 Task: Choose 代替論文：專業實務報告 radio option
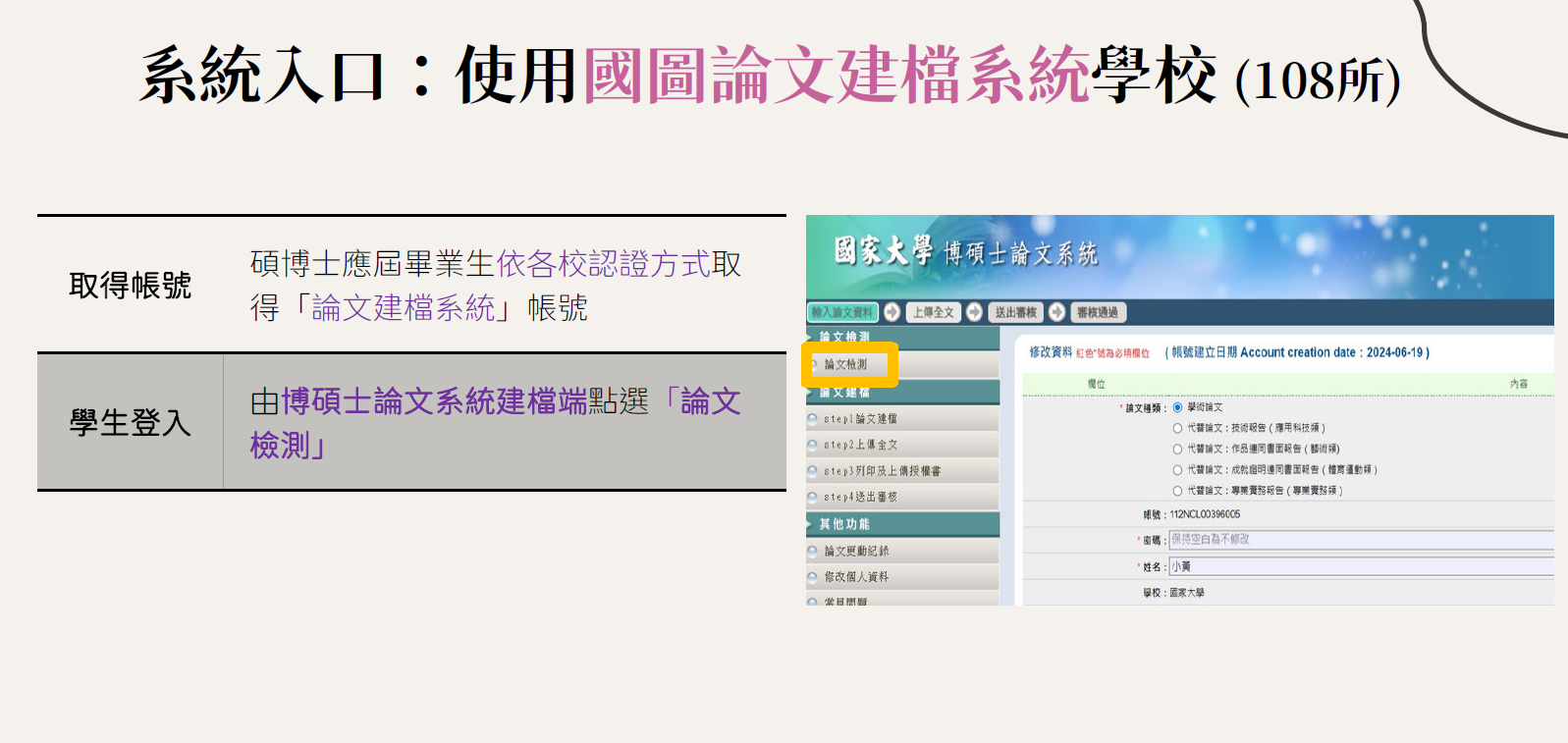(x=1177, y=491)
